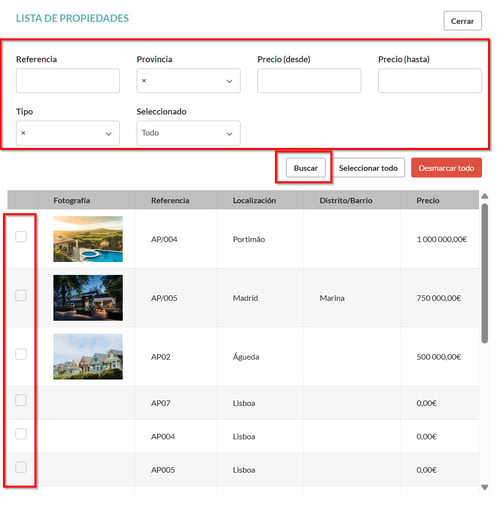Tick the checkbox for AP005 Lisboa

[21, 467]
